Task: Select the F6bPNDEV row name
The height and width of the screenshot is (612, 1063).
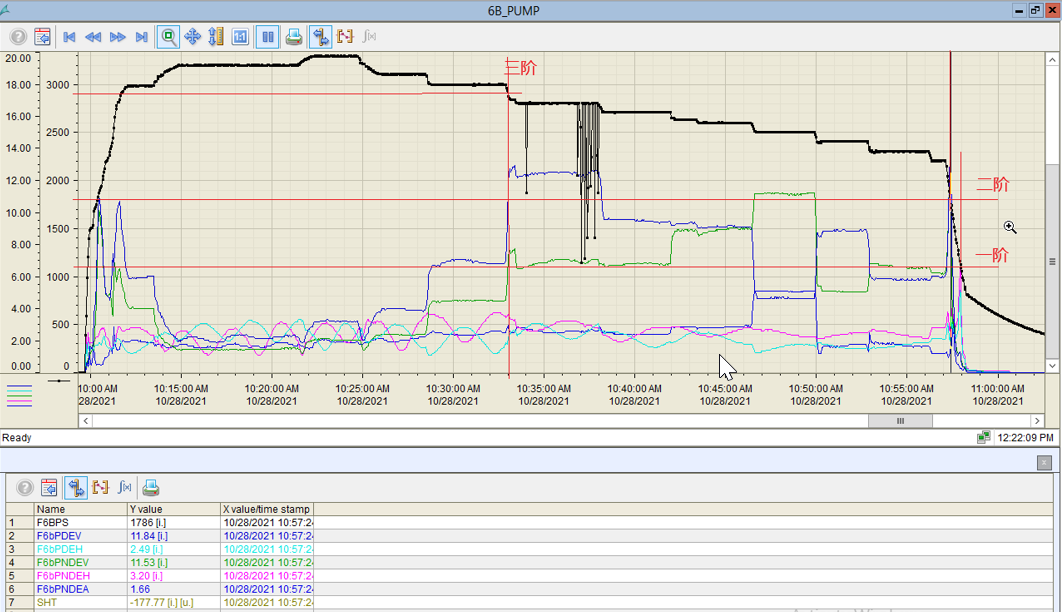Action: click(62, 563)
